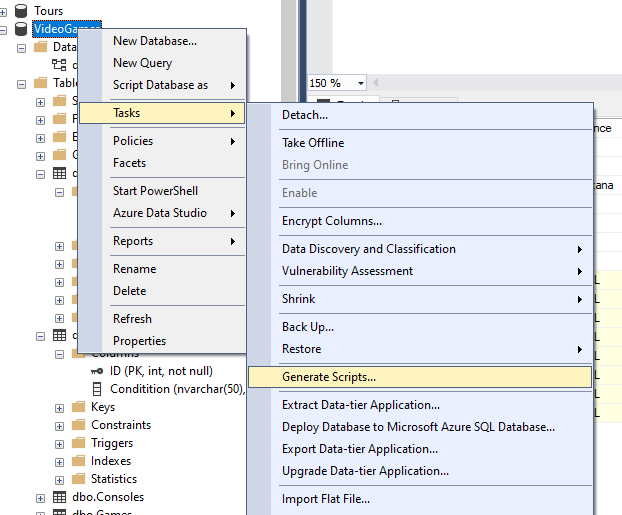
Task: Choose Import Flat File...
Action: click(420, 499)
